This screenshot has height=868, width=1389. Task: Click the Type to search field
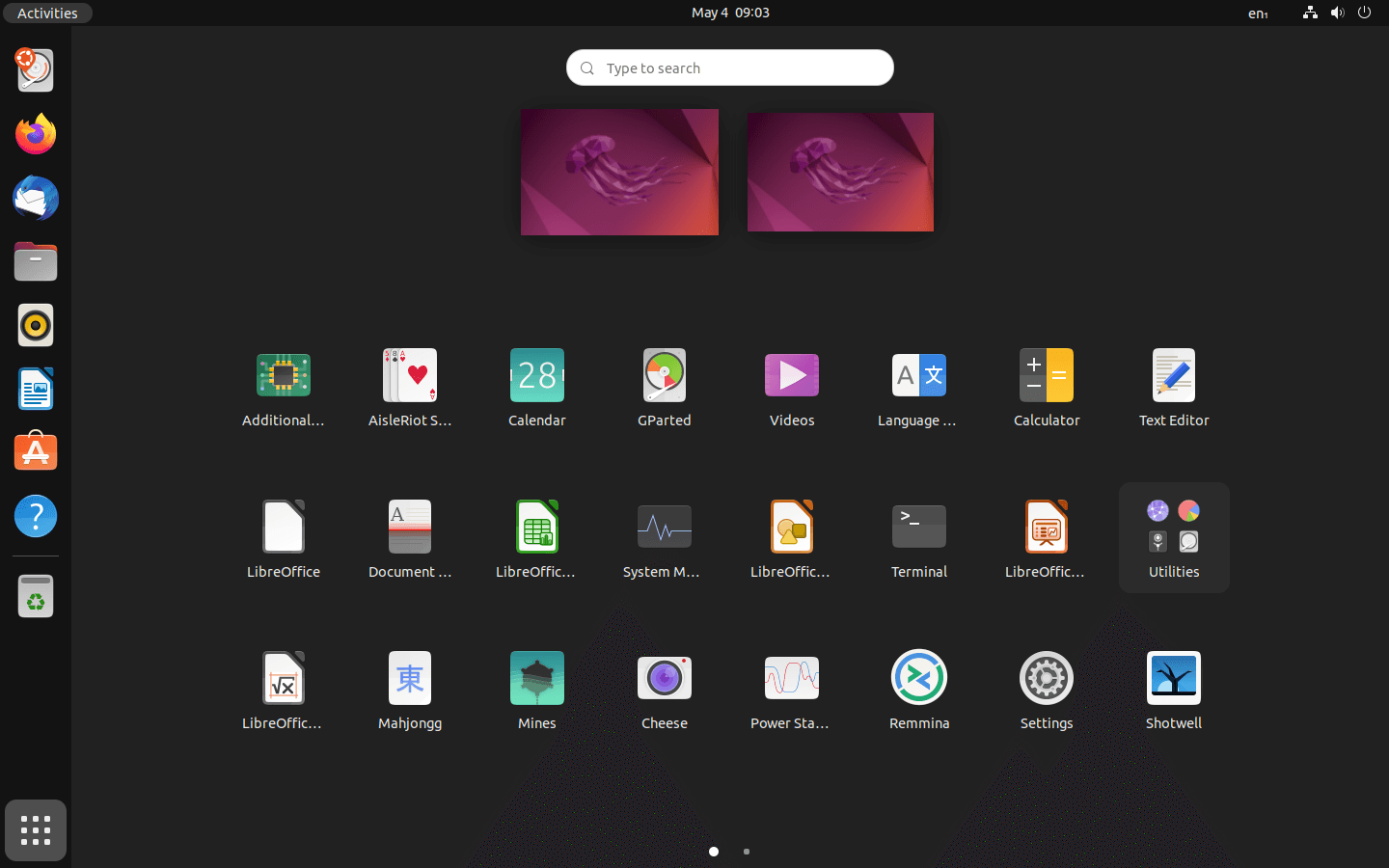click(x=730, y=68)
